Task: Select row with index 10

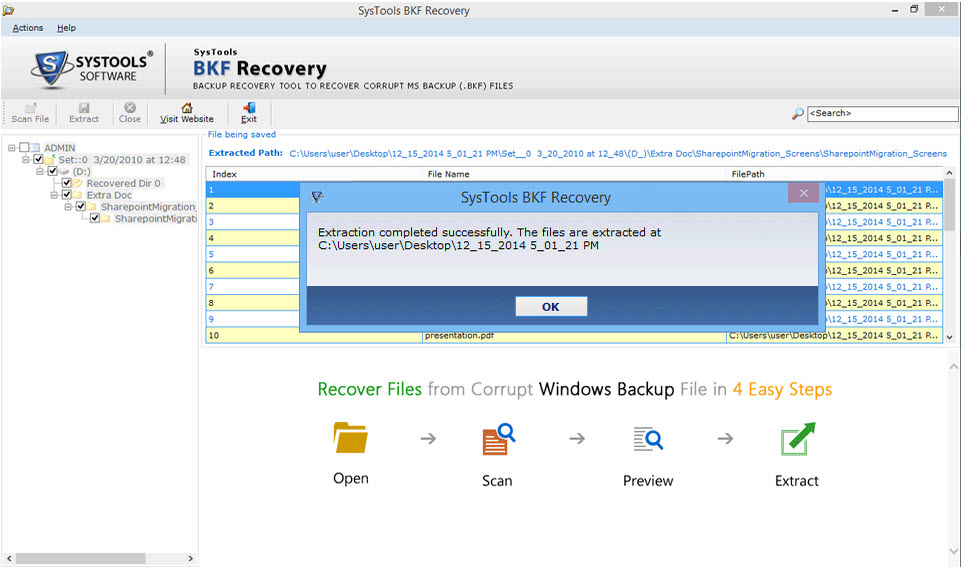Action: pos(574,335)
